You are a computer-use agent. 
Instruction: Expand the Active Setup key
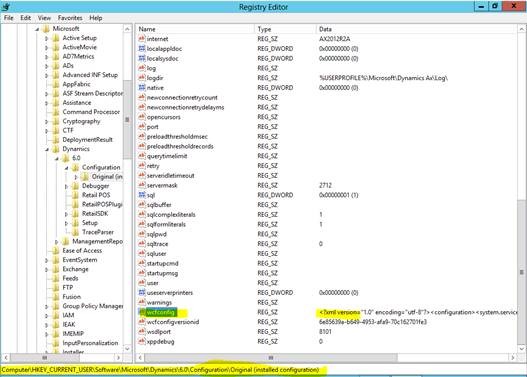pyautogui.click(x=46, y=38)
